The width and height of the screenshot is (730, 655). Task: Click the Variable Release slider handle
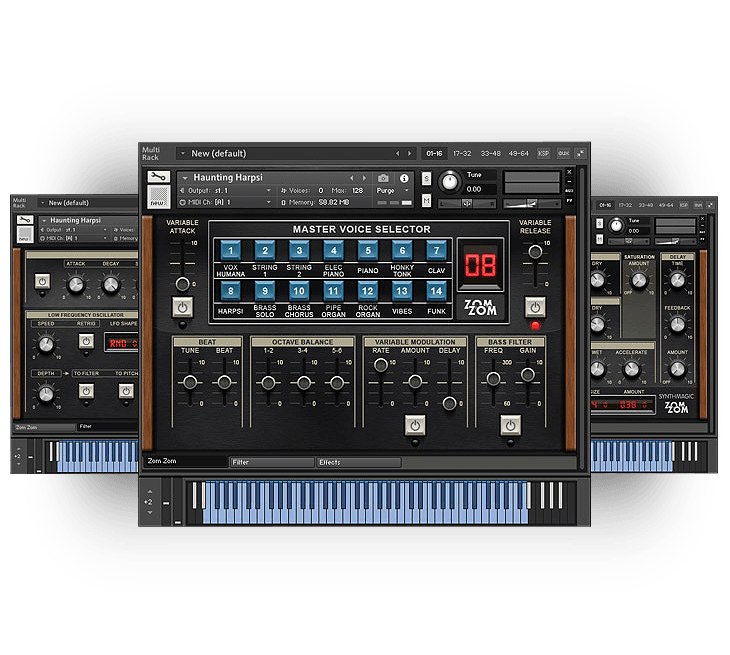(x=535, y=252)
